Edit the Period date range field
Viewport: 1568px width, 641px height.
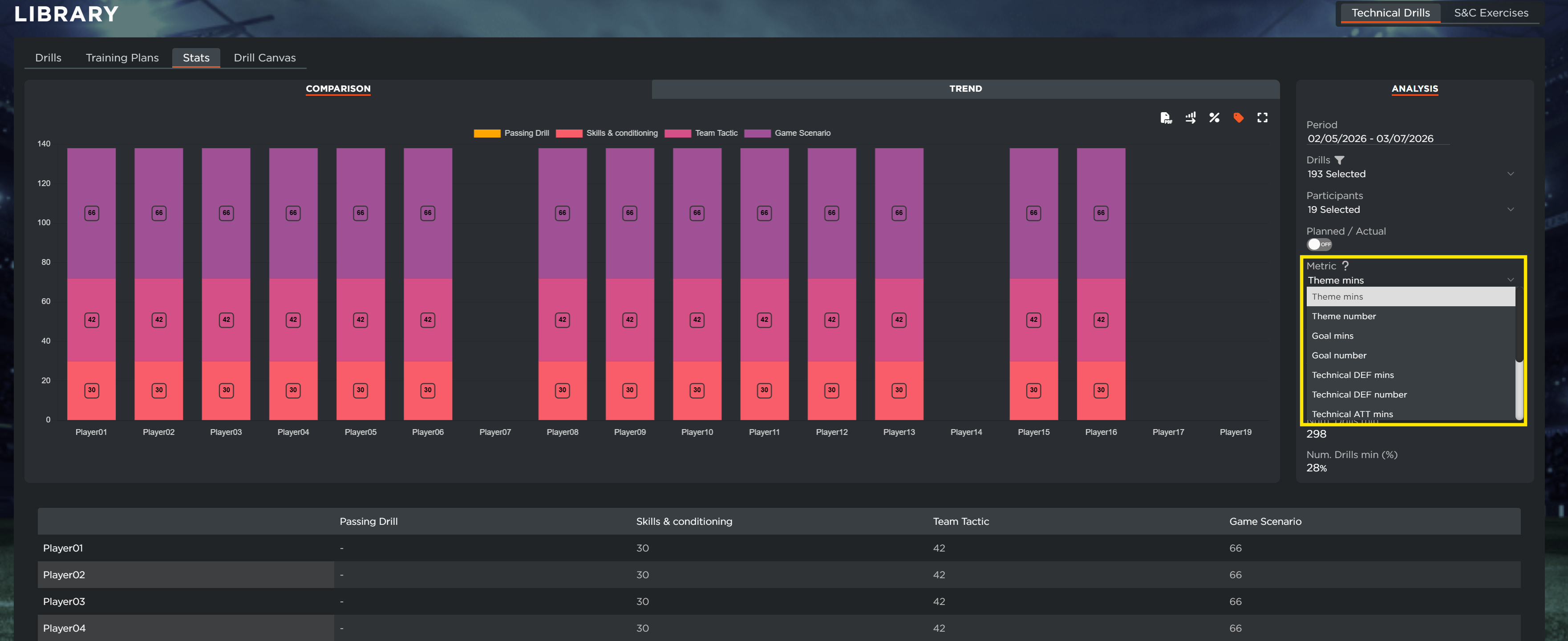point(1370,139)
